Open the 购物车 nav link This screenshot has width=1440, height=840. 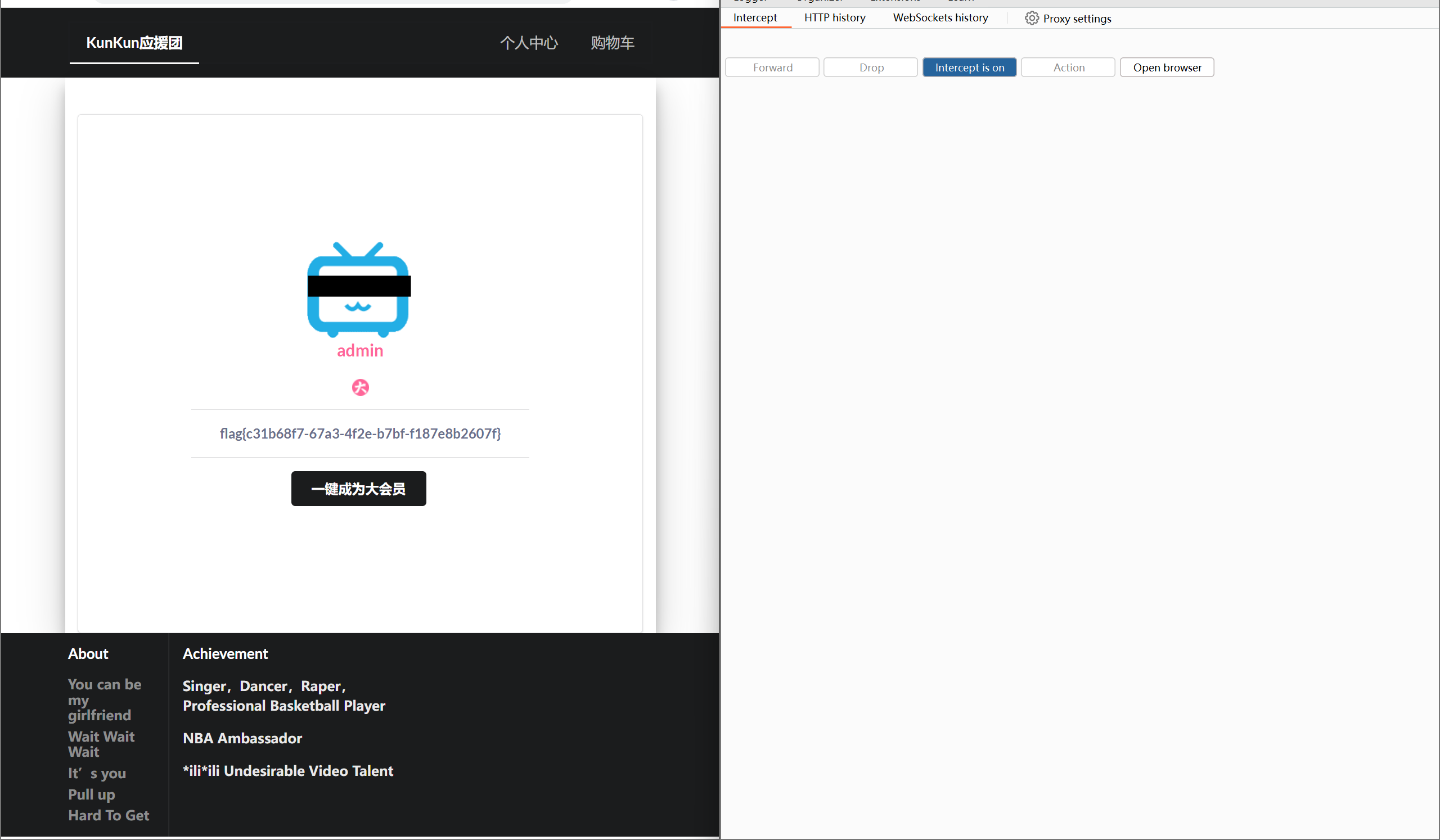point(613,43)
